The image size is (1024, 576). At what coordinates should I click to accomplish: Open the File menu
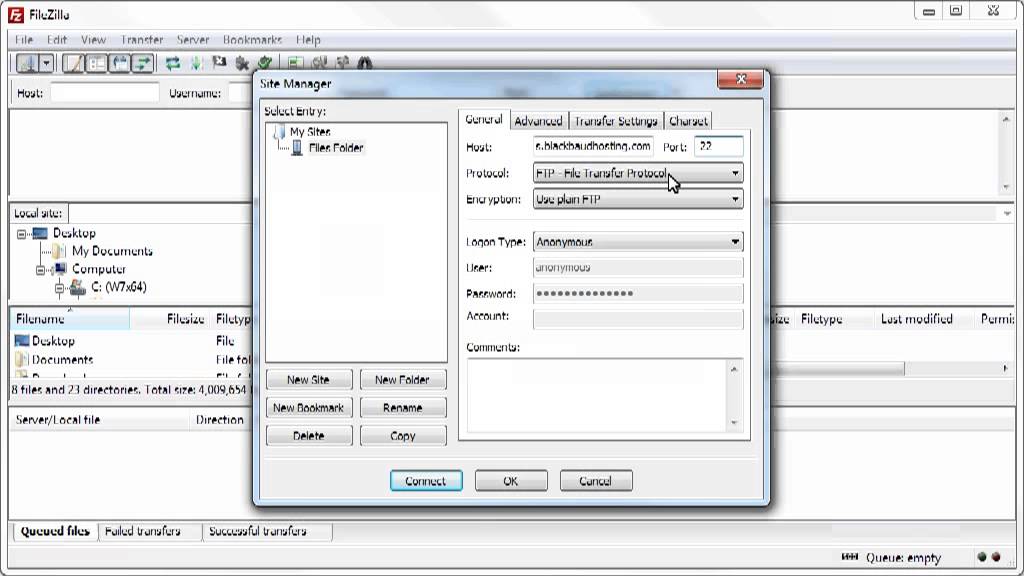tap(24, 40)
